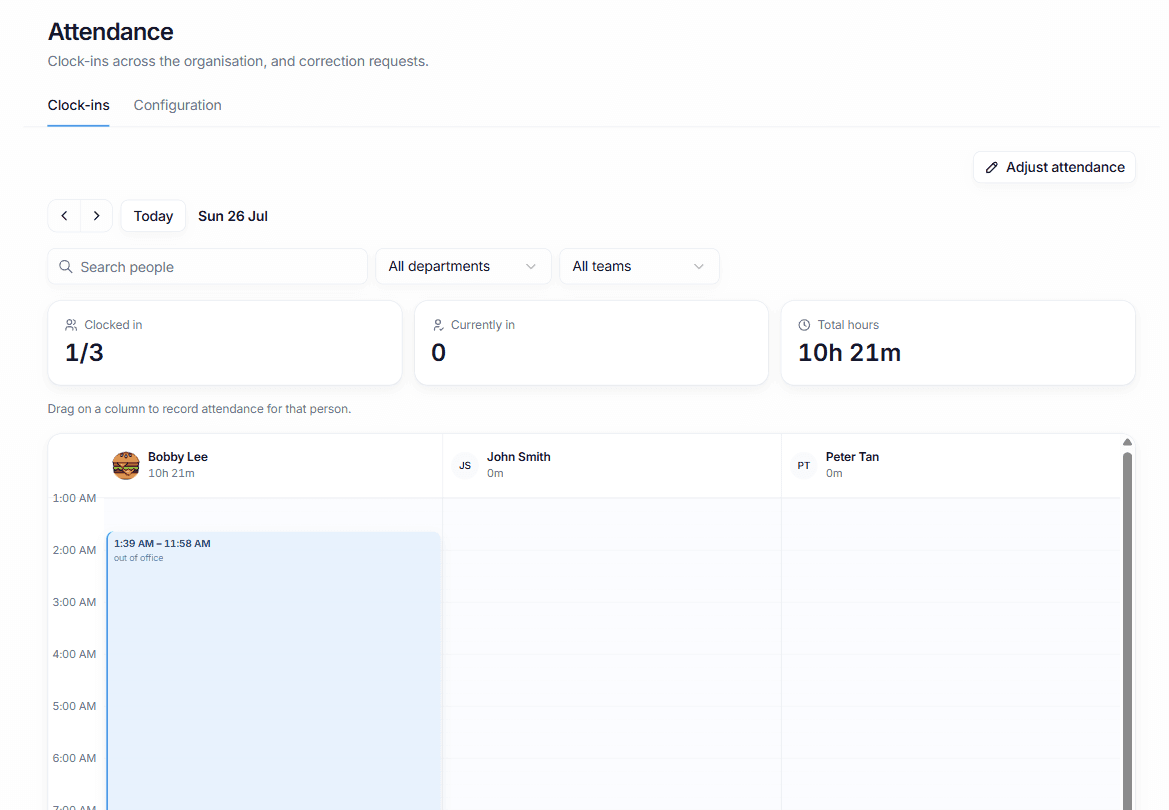Click the 'Drag on a column' hint text
1169x810 pixels.
point(199,409)
